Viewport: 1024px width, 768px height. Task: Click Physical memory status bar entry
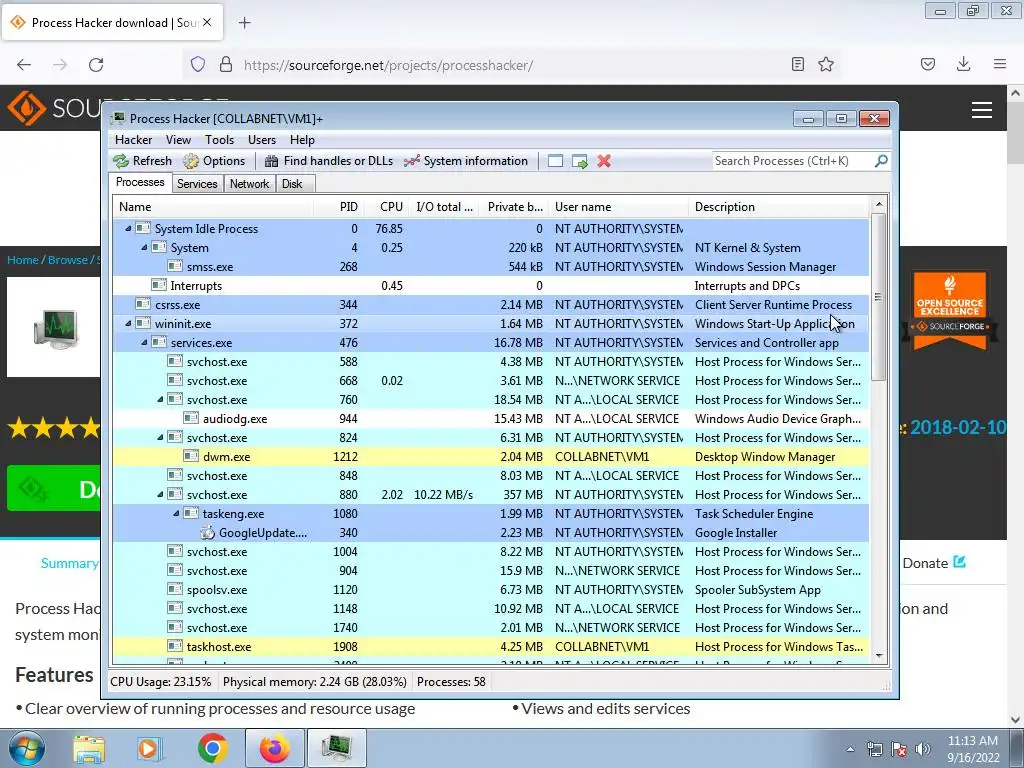(315, 682)
